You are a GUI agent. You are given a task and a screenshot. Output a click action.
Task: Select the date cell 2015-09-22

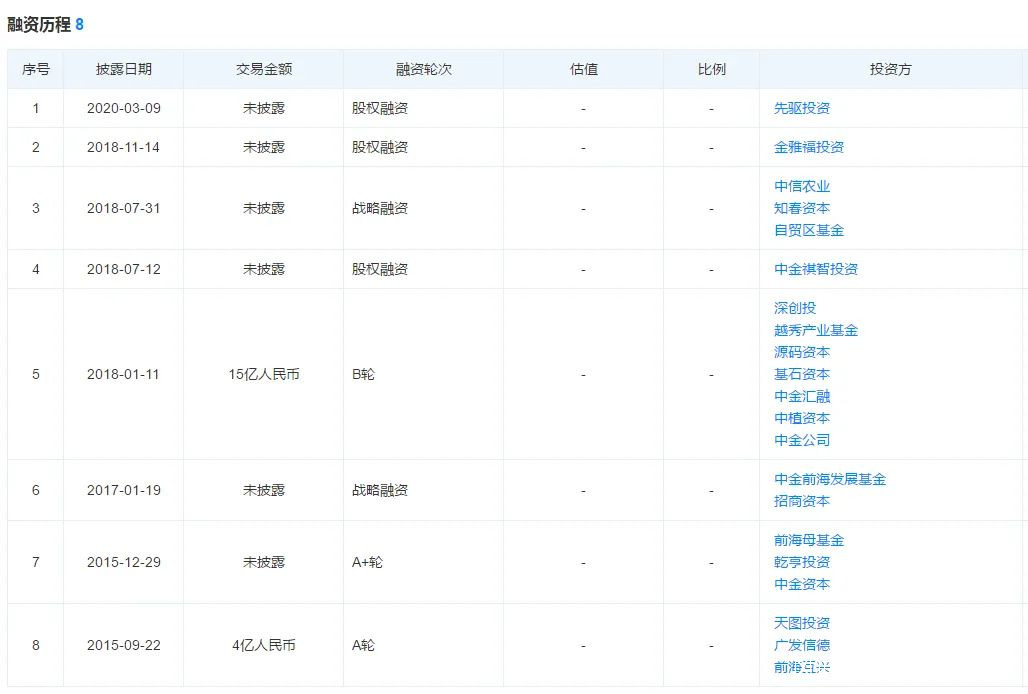[124, 646]
